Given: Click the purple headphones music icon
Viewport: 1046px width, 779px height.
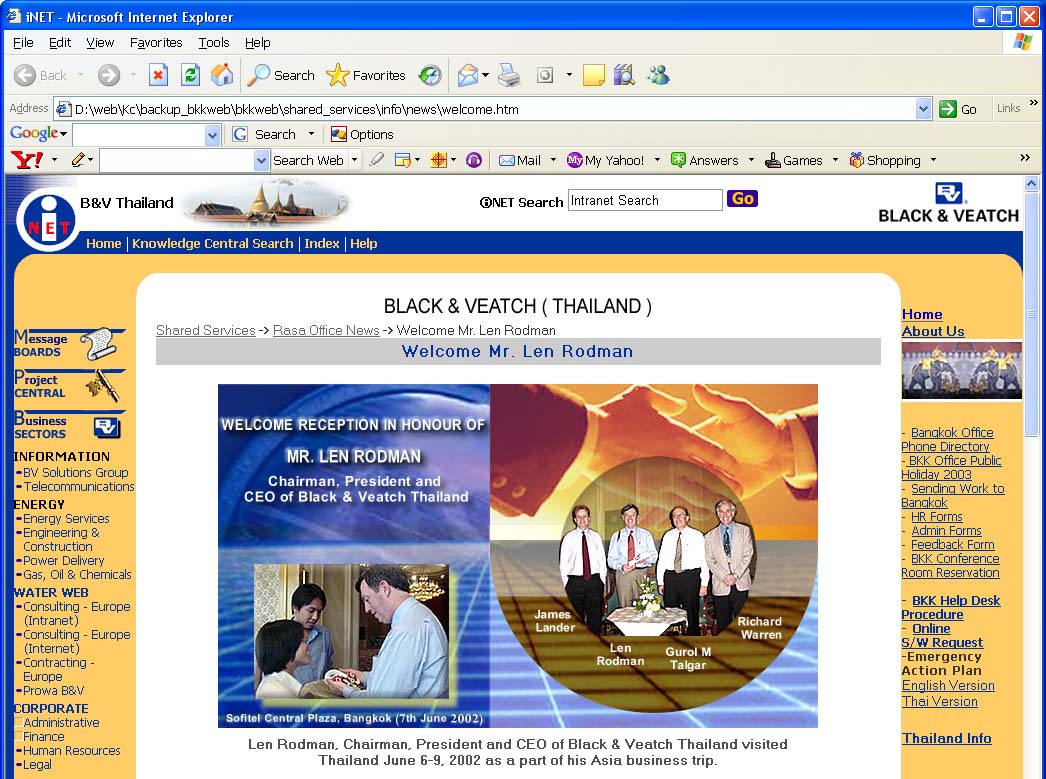Looking at the screenshot, I should [x=474, y=160].
